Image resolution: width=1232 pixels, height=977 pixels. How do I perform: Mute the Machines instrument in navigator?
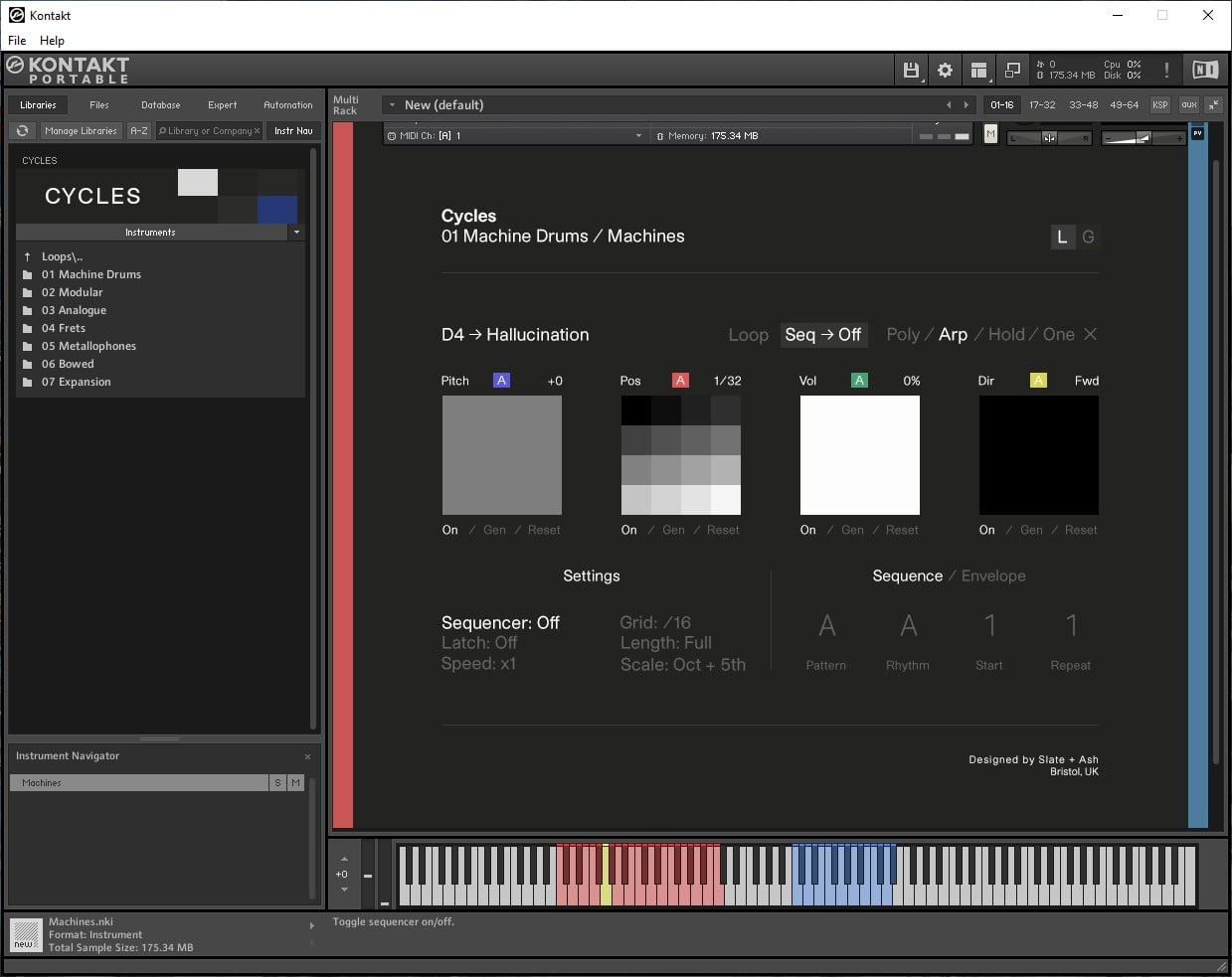click(295, 783)
